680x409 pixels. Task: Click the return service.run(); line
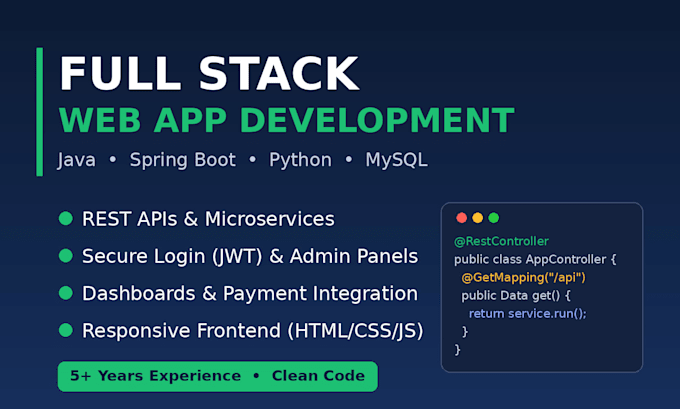pos(527,314)
